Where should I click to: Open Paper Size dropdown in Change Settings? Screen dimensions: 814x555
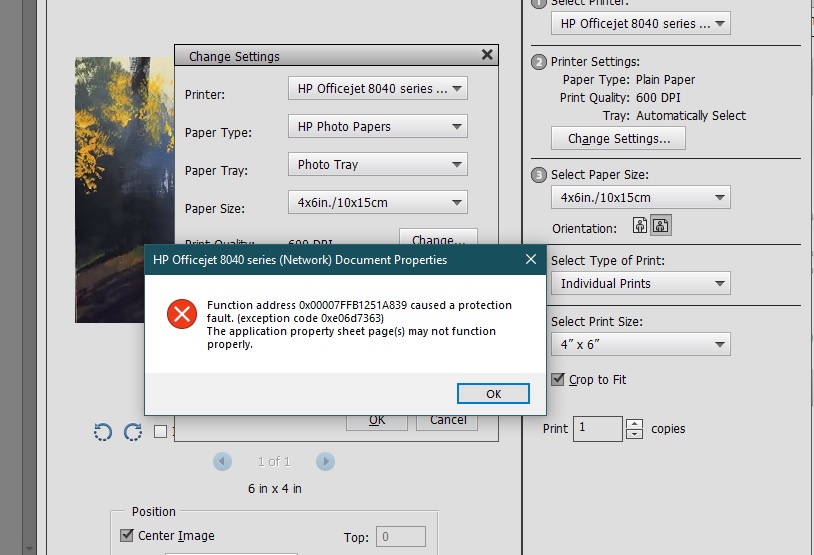(378, 202)
